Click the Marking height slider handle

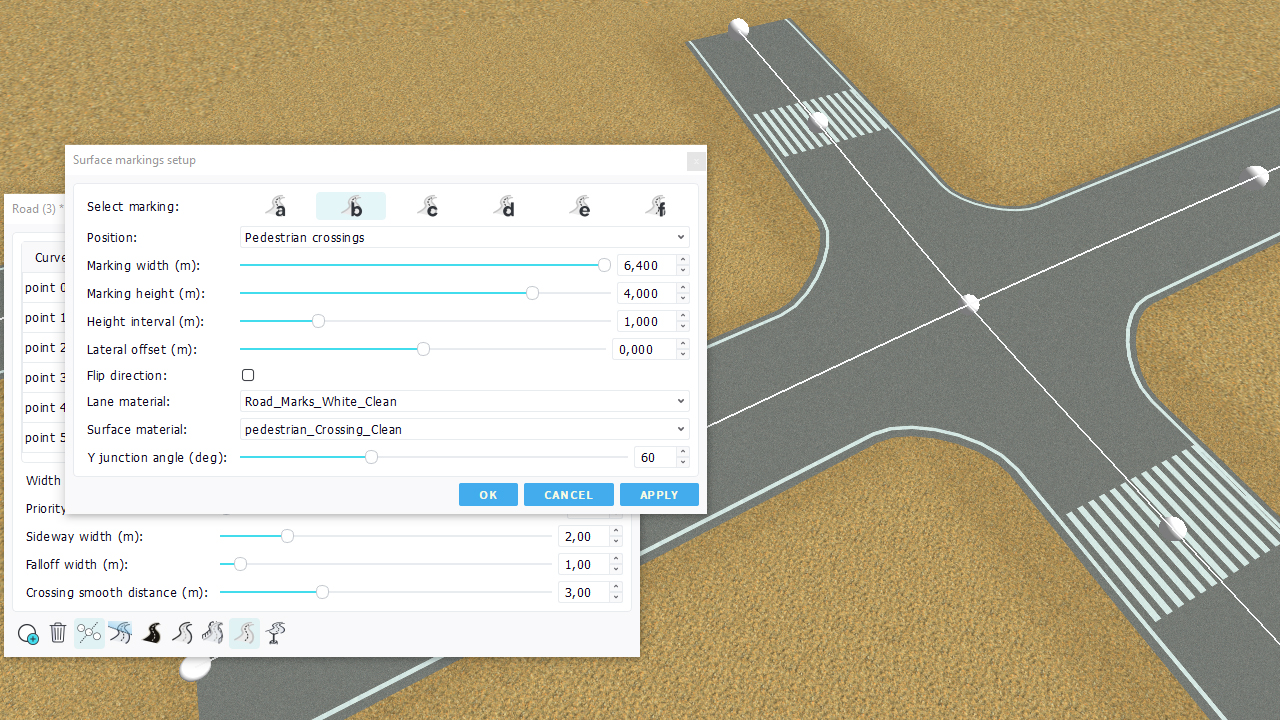[532, 293]
